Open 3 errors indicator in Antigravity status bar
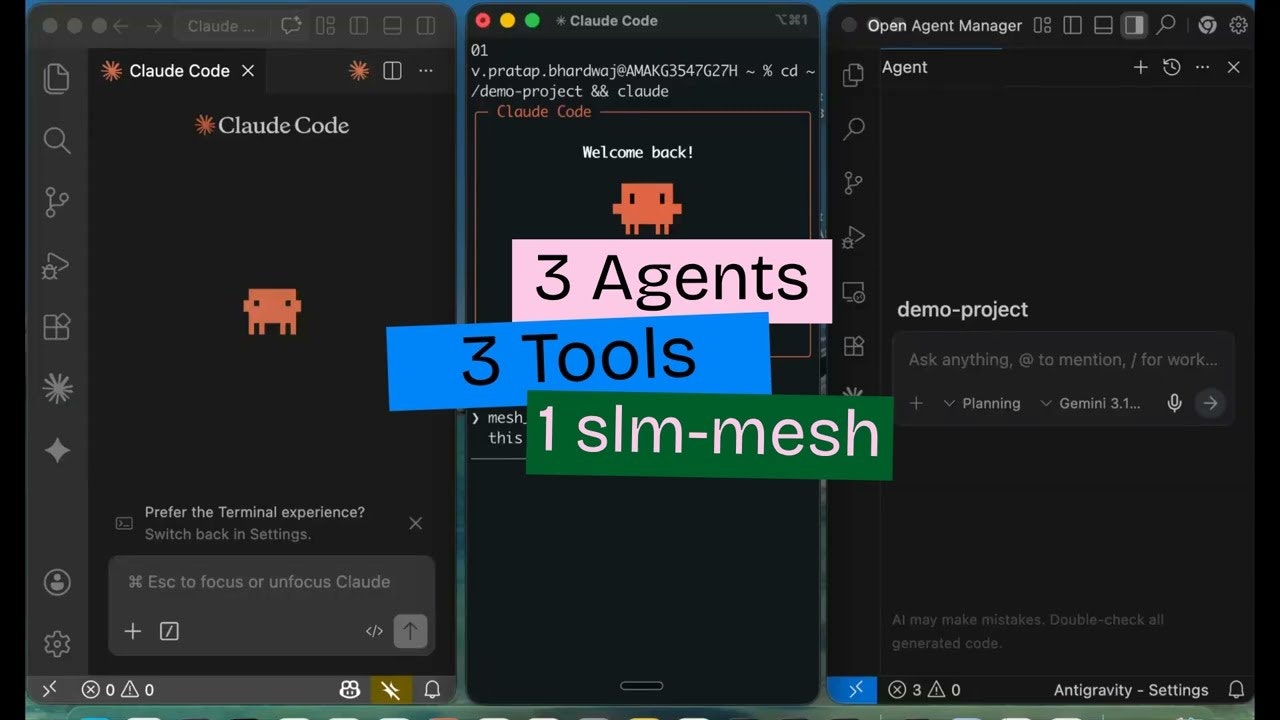 924,689
